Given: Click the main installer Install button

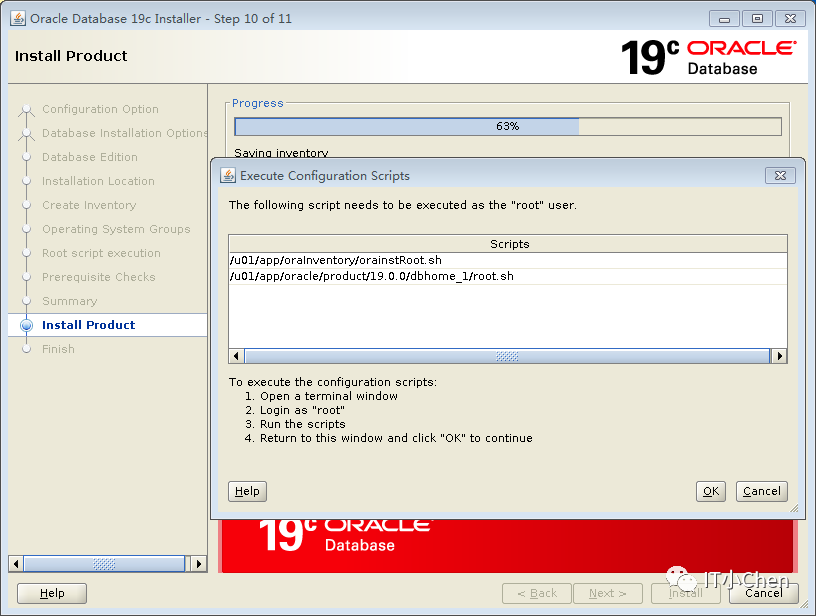Looking at the screenshot, I should point(685,593).
